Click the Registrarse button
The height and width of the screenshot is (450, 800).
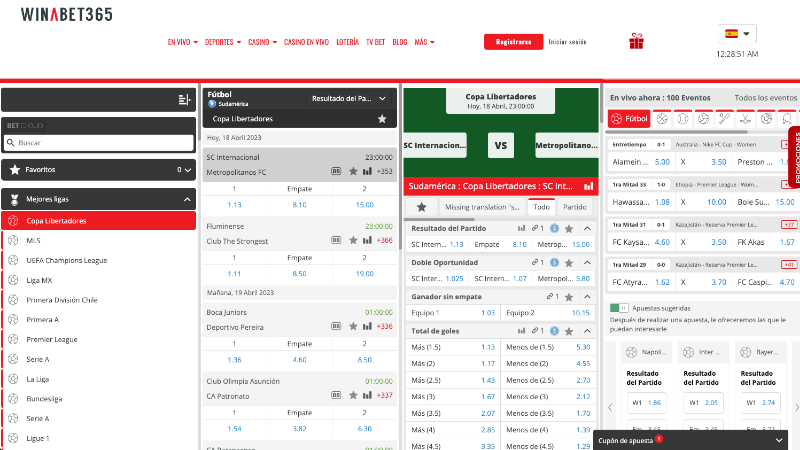[x=513, y=42]
